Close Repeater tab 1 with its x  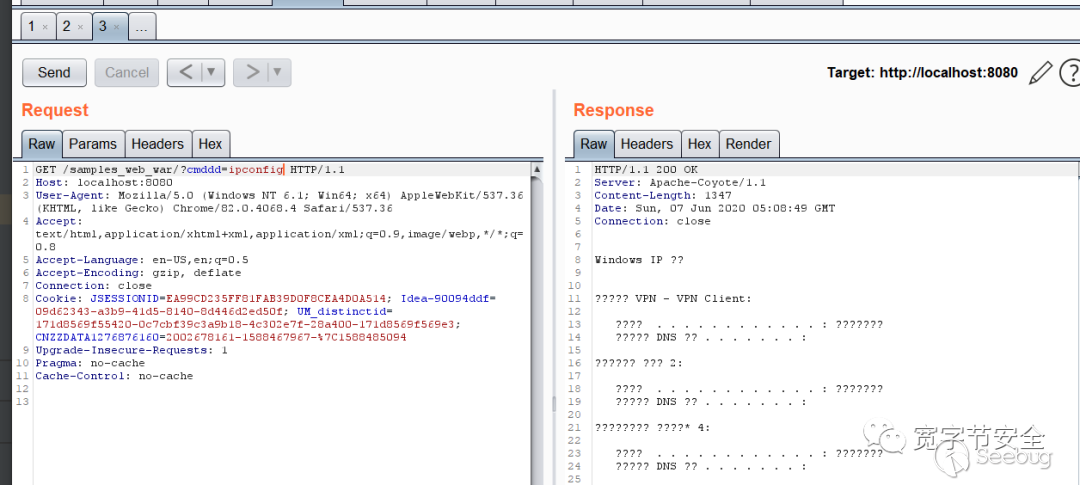click(x=45, y=27)
